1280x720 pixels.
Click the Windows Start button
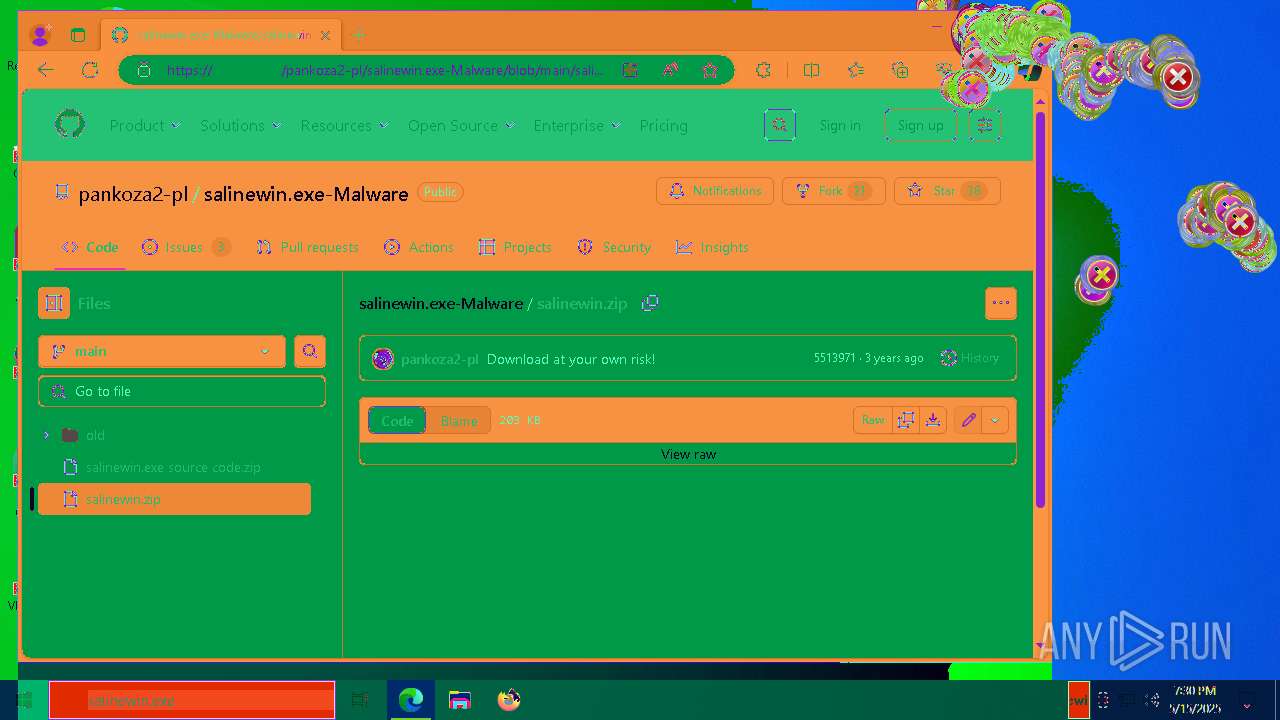pyautogui.click(x=24, y=700)
